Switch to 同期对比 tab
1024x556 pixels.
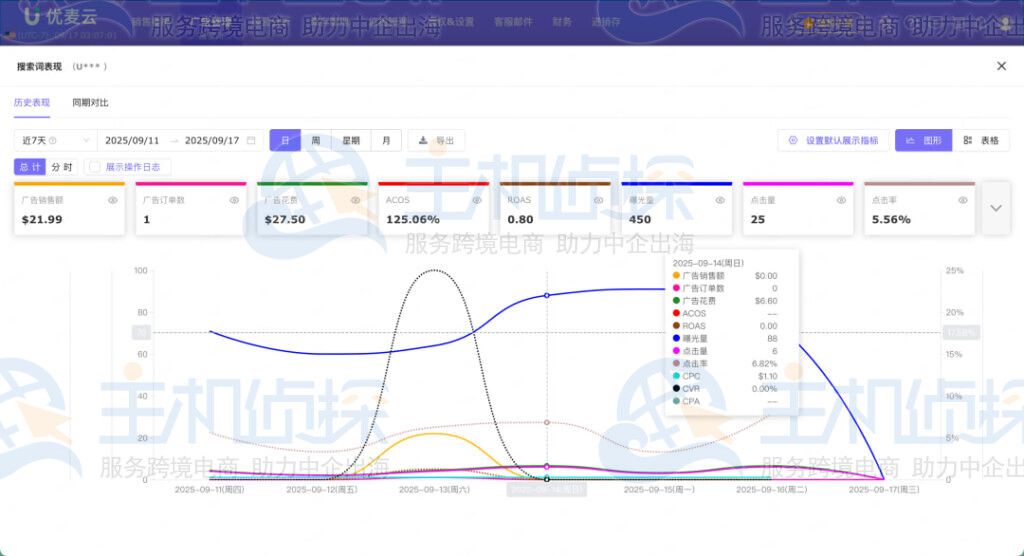(x=90, y=103)
